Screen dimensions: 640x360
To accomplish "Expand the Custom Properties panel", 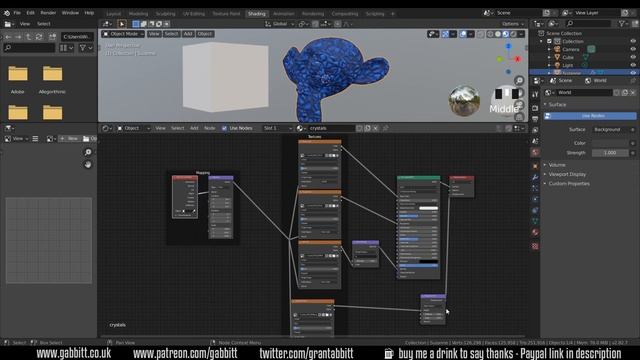I will click(x=569, y=184).
